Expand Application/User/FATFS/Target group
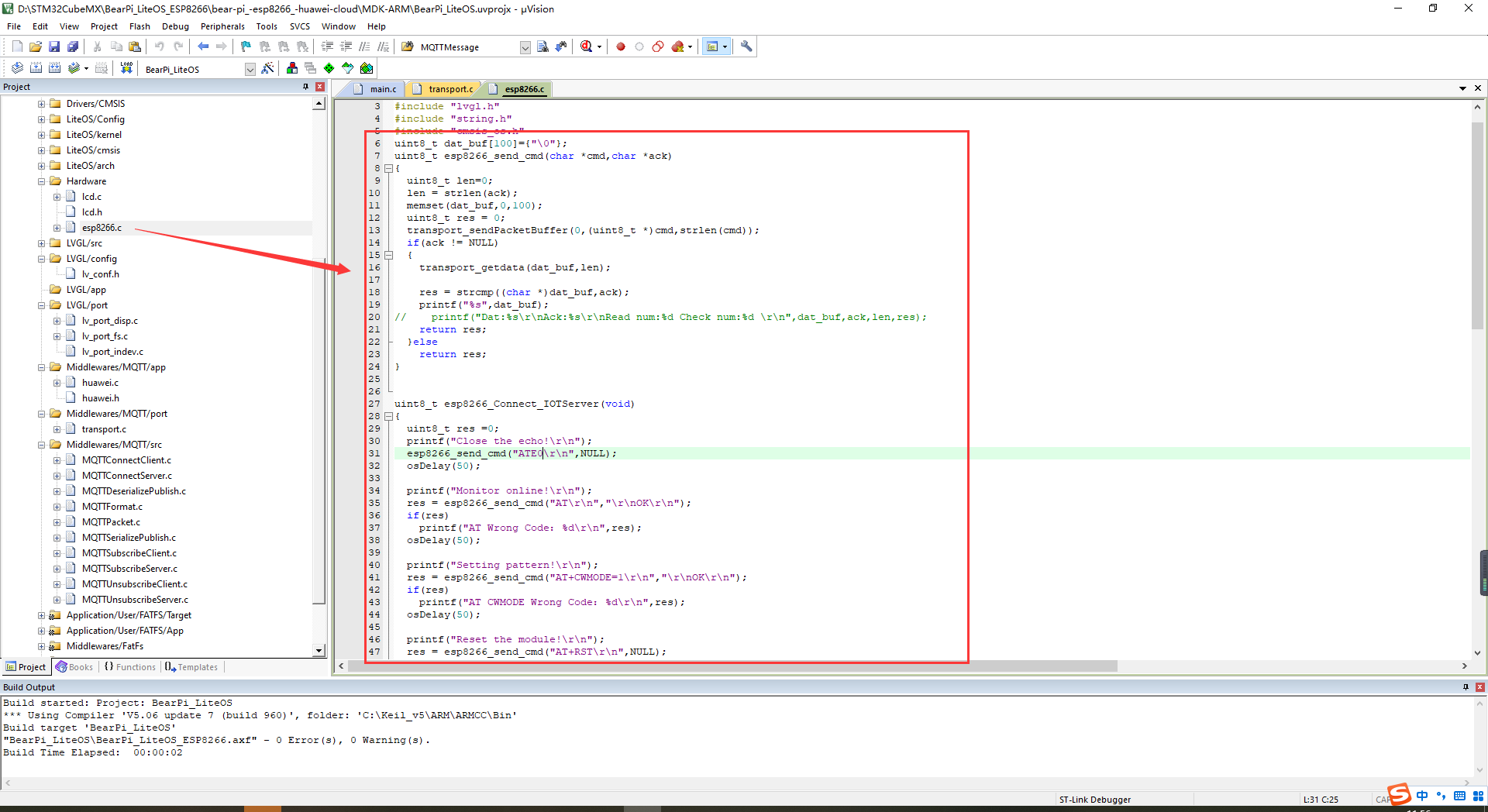 [42, 615]
